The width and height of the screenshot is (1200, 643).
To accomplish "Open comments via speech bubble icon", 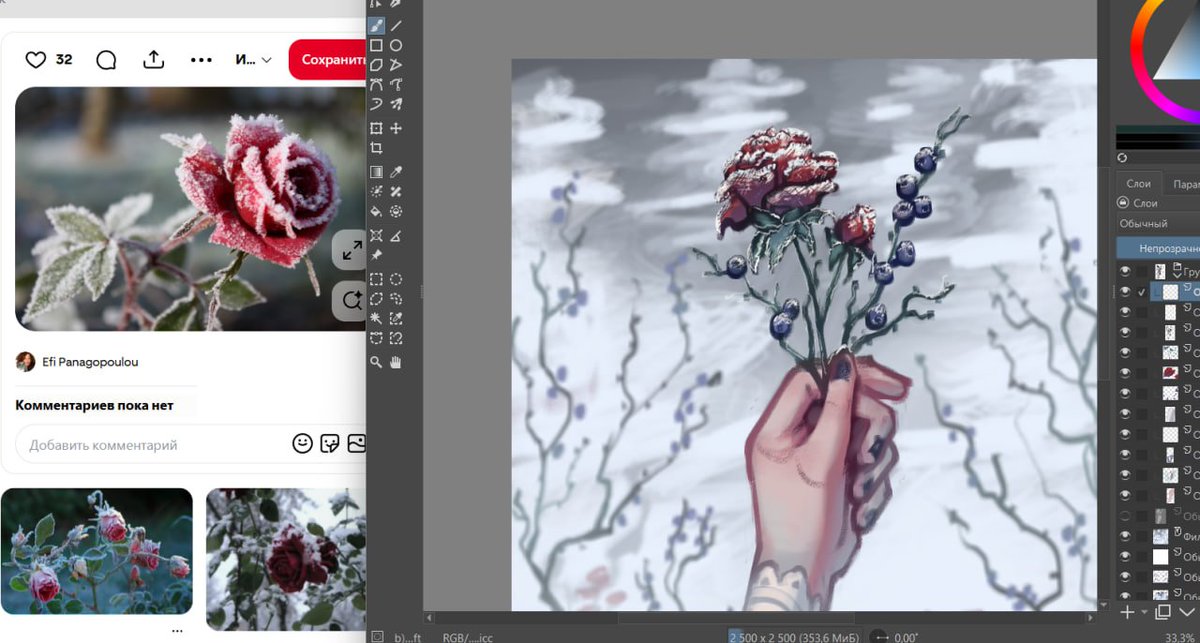I will (x=106, y=60).
